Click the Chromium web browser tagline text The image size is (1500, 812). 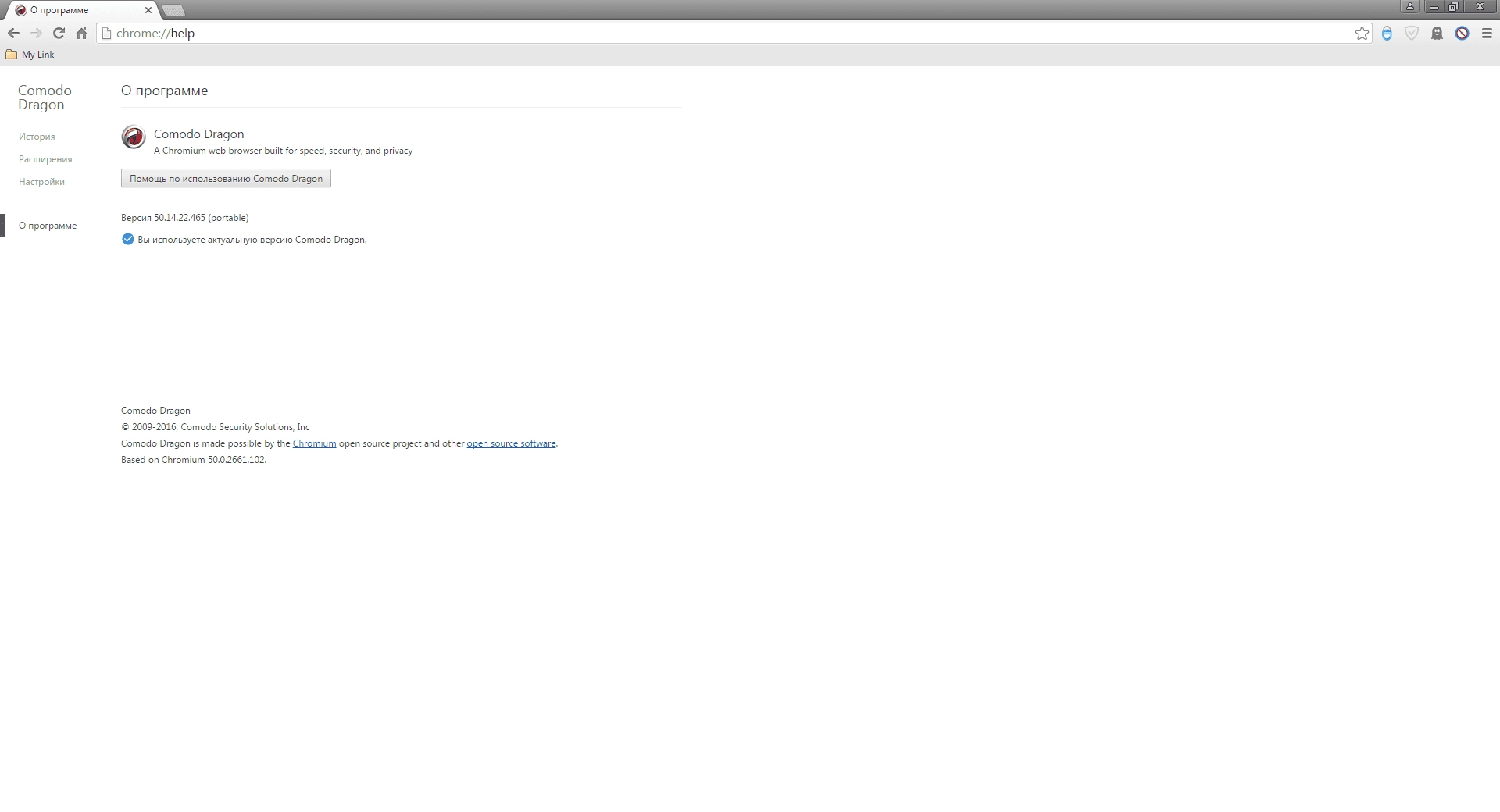(283, 151)
